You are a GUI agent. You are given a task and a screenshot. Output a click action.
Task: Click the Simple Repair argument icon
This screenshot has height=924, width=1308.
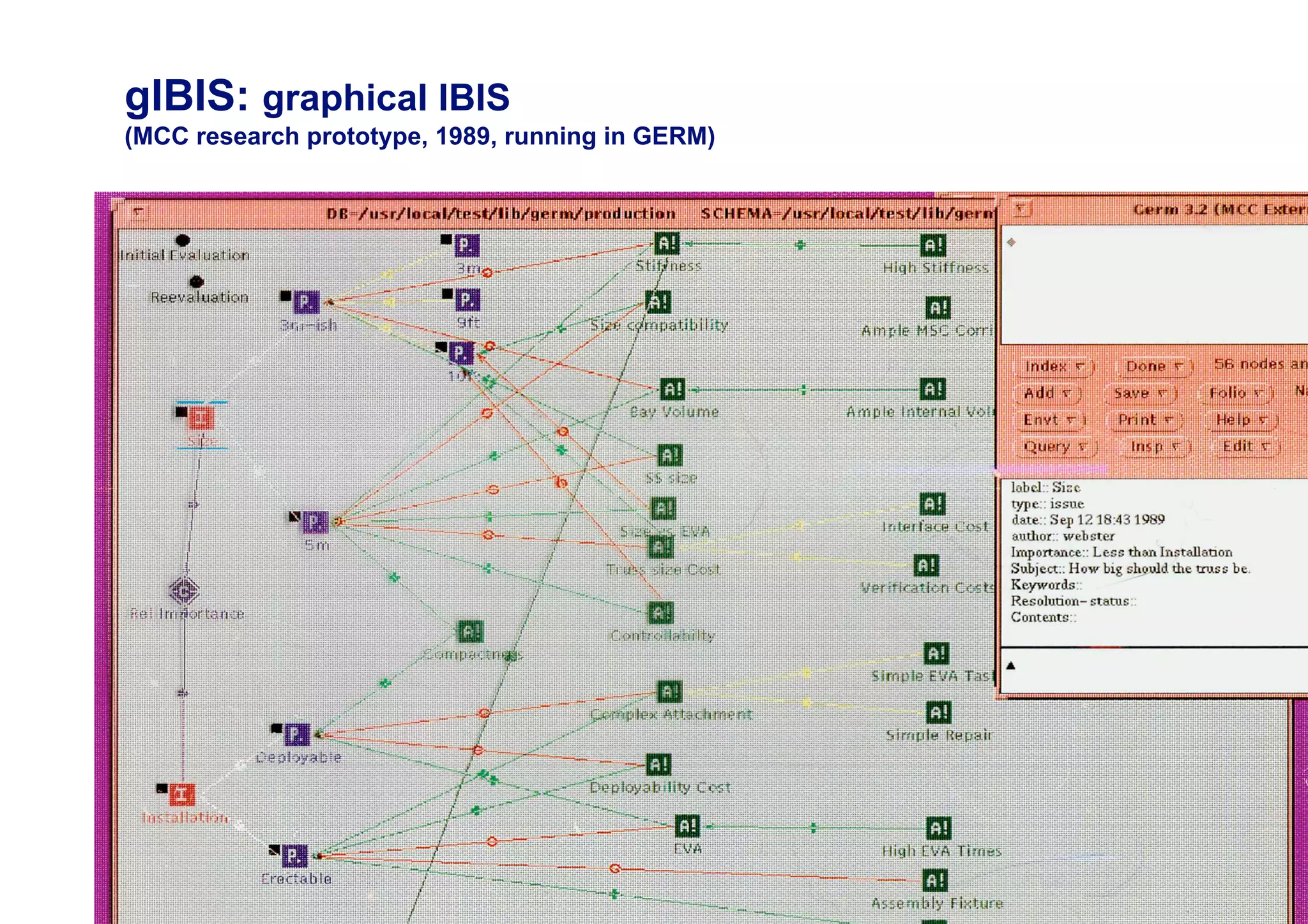(938, 713)
